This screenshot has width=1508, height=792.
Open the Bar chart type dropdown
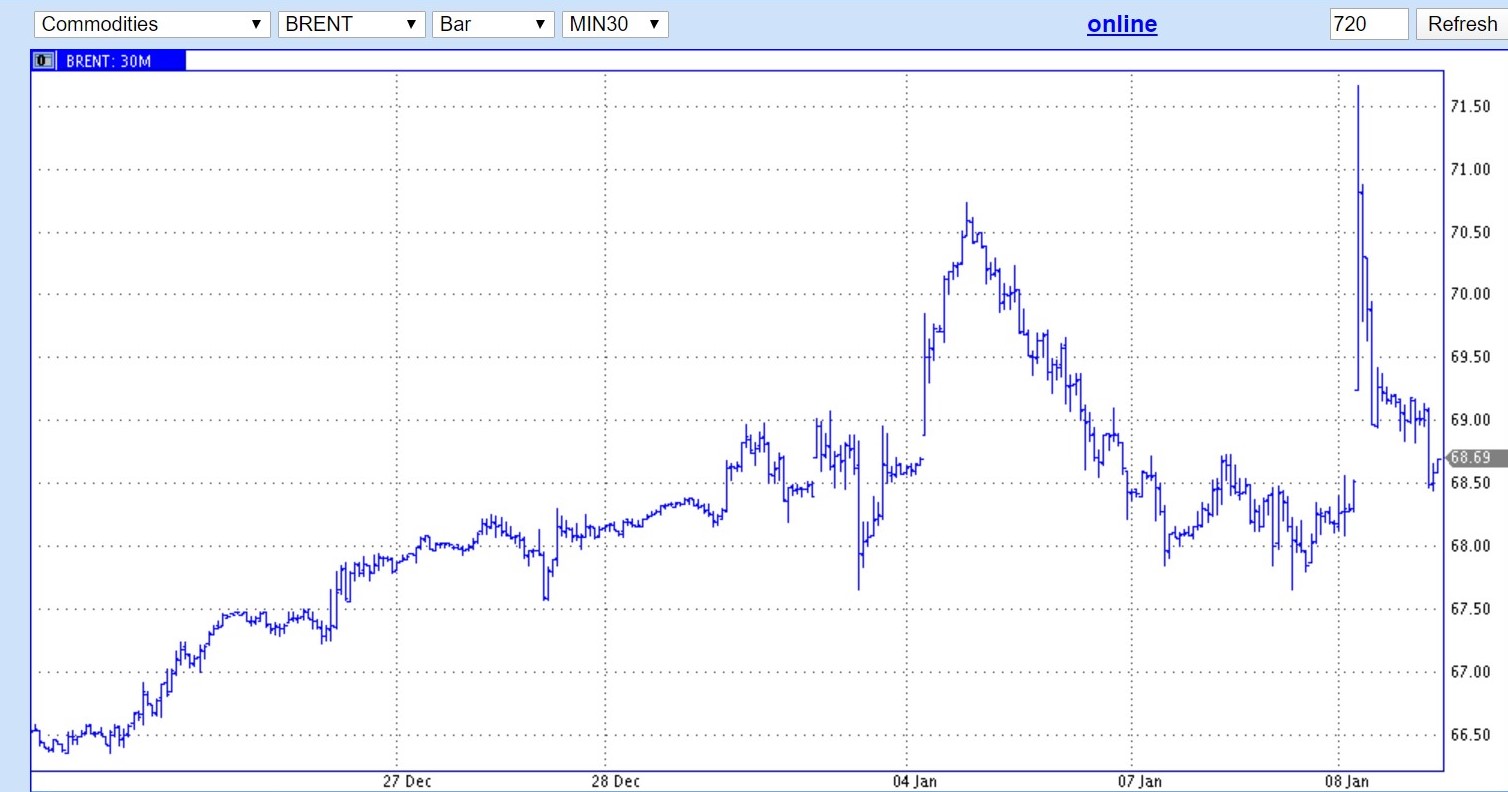point(492,24)
